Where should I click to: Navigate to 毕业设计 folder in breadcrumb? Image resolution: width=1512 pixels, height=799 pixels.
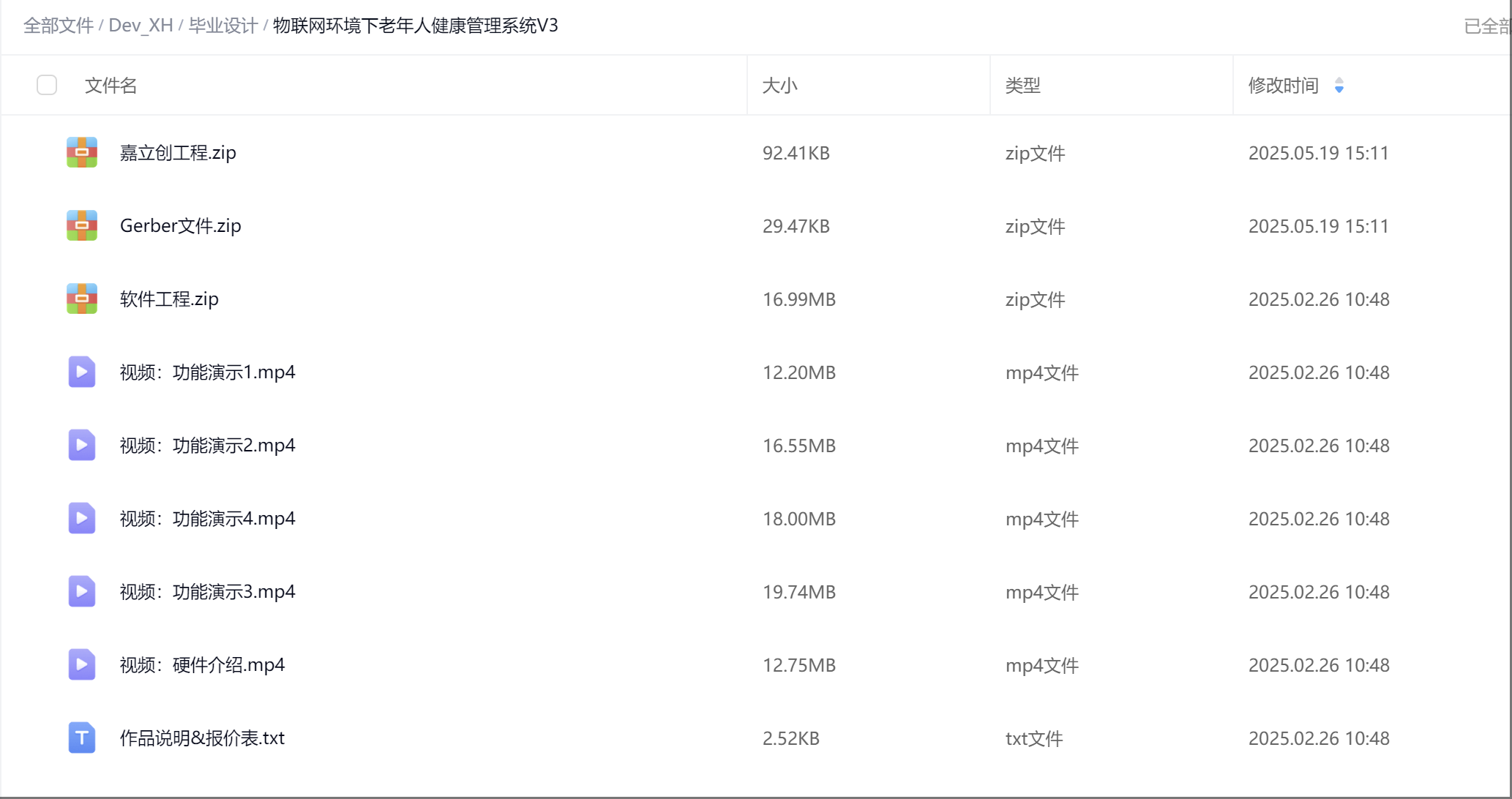[223, 26]
